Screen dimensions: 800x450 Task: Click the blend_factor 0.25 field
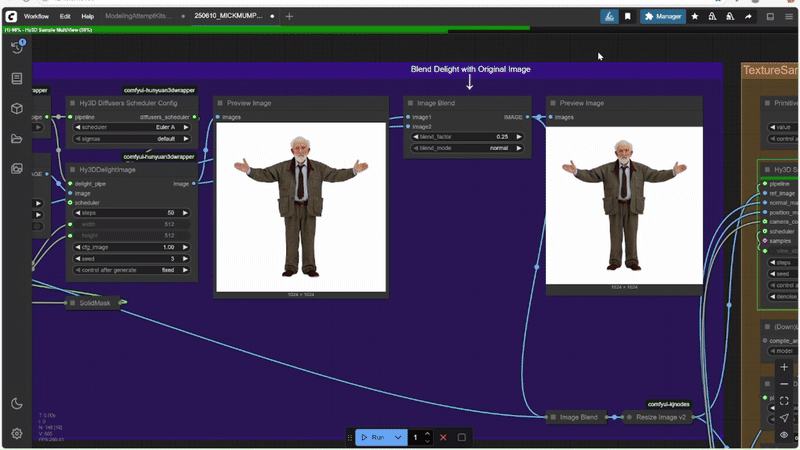[x=467, y=137]
